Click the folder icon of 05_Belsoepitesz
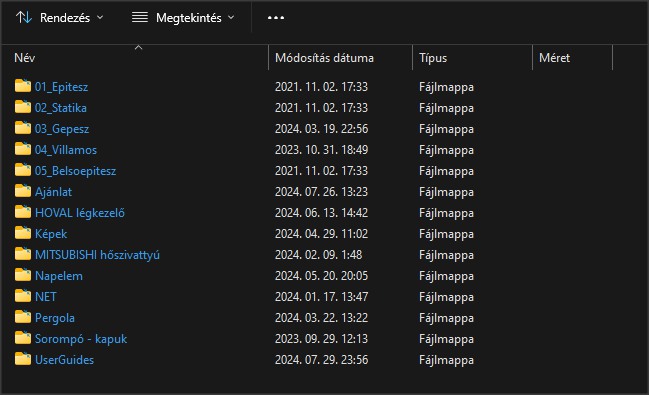 click(x=23, y=170)
